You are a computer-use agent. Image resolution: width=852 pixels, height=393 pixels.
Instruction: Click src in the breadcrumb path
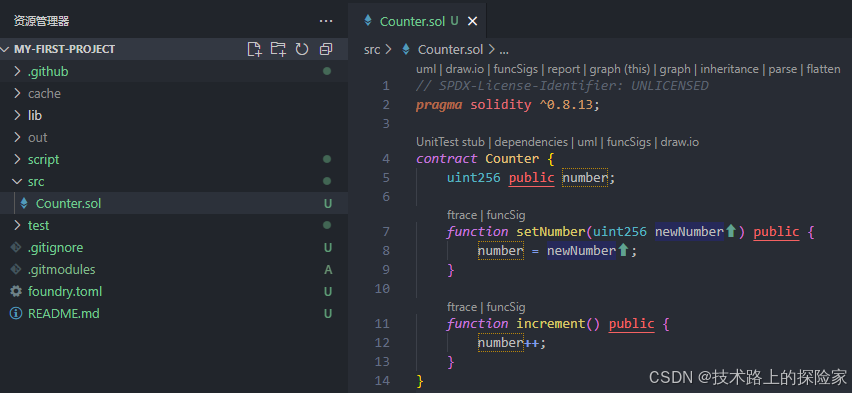tap(372, 49)
